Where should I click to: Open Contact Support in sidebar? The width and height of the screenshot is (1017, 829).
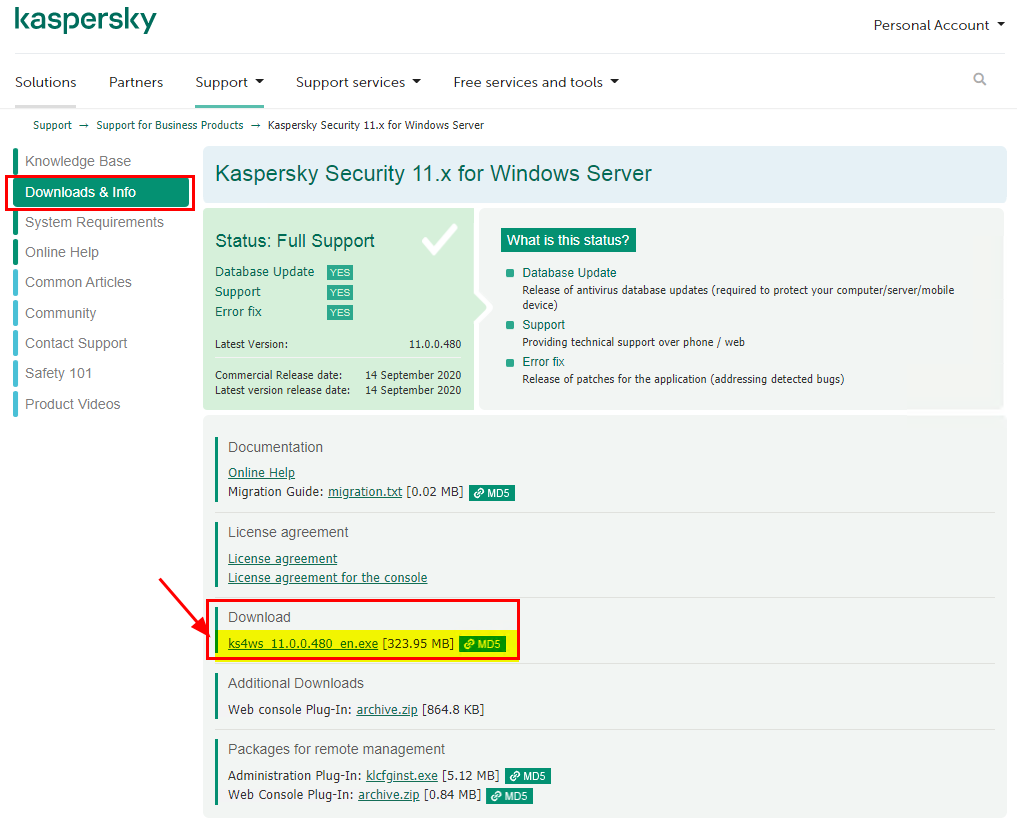[x=77, y=343]
